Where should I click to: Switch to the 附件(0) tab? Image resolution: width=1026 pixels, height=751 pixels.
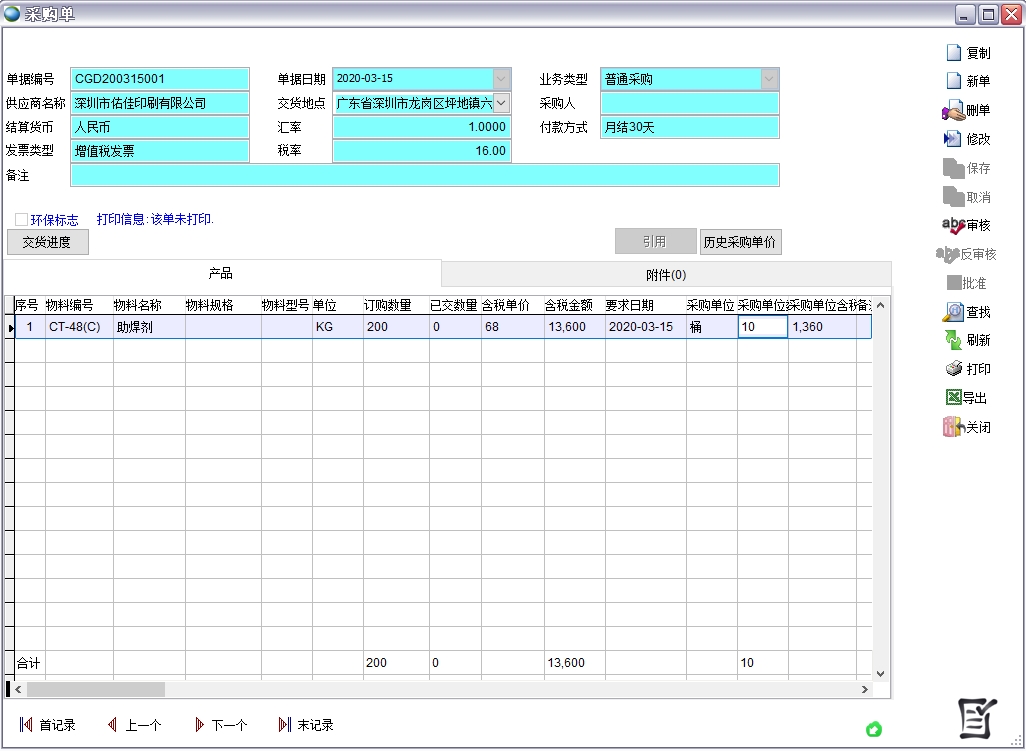pyautogui.click(x=665, y=275)
